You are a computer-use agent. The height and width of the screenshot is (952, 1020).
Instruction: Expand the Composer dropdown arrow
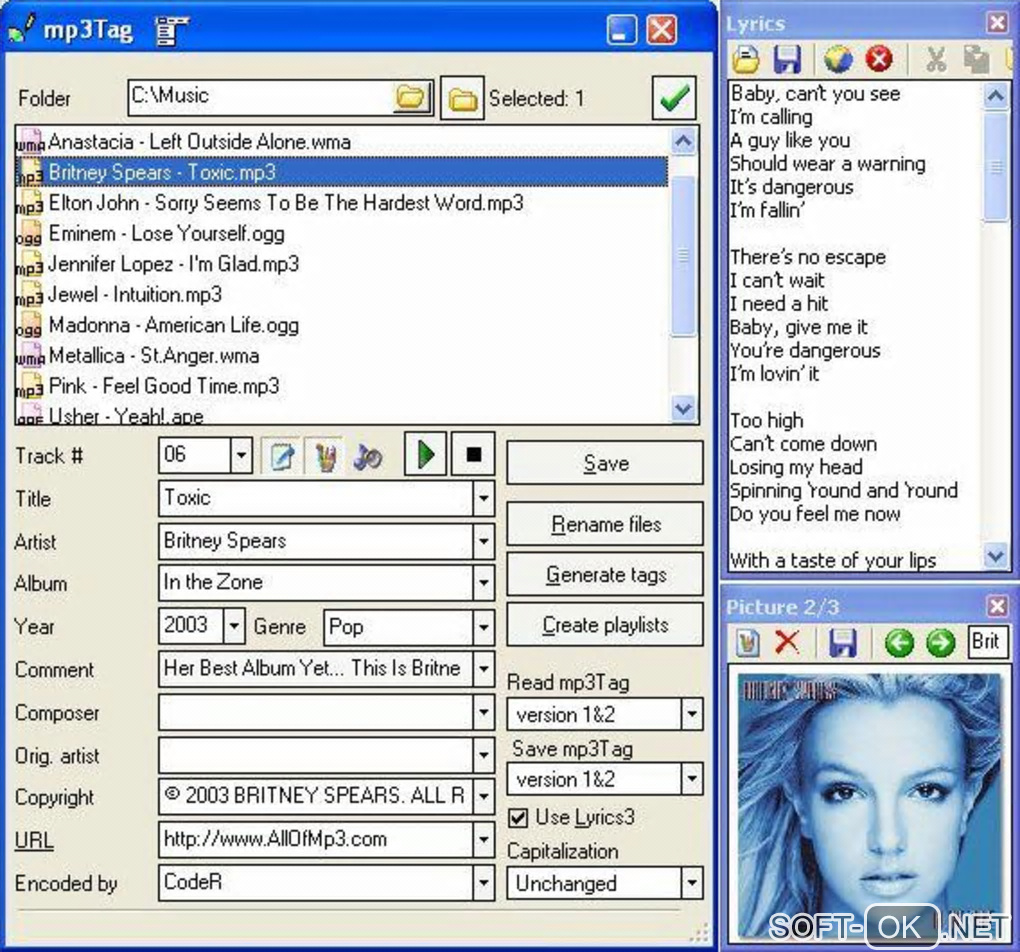pyautogui.click(x=483, y=712)
